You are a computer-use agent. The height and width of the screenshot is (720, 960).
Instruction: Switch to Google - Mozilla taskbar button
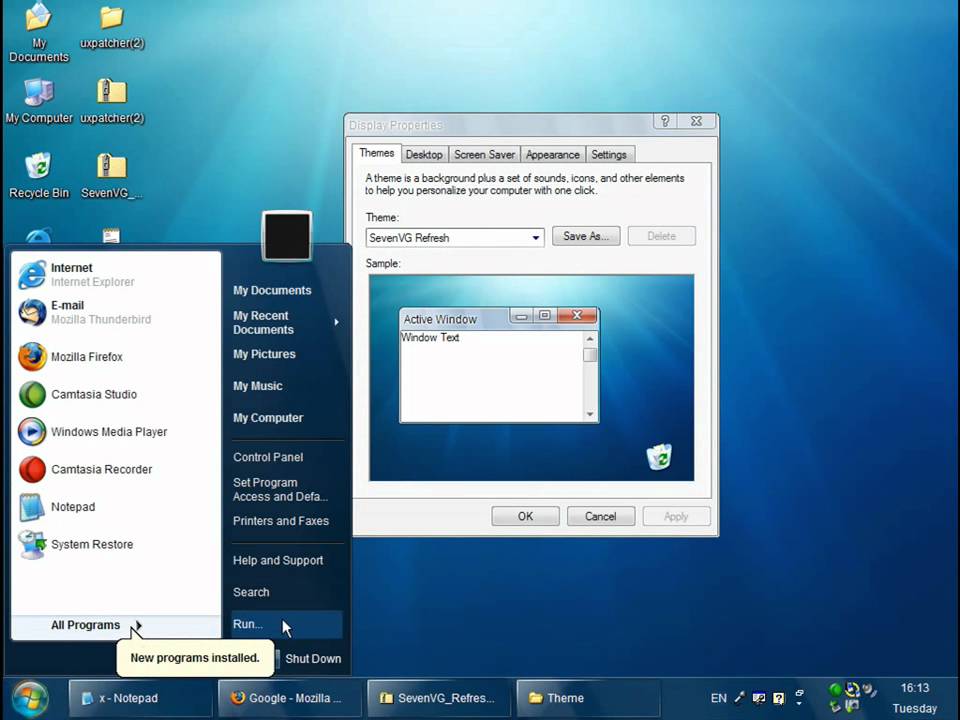[290, 698]
